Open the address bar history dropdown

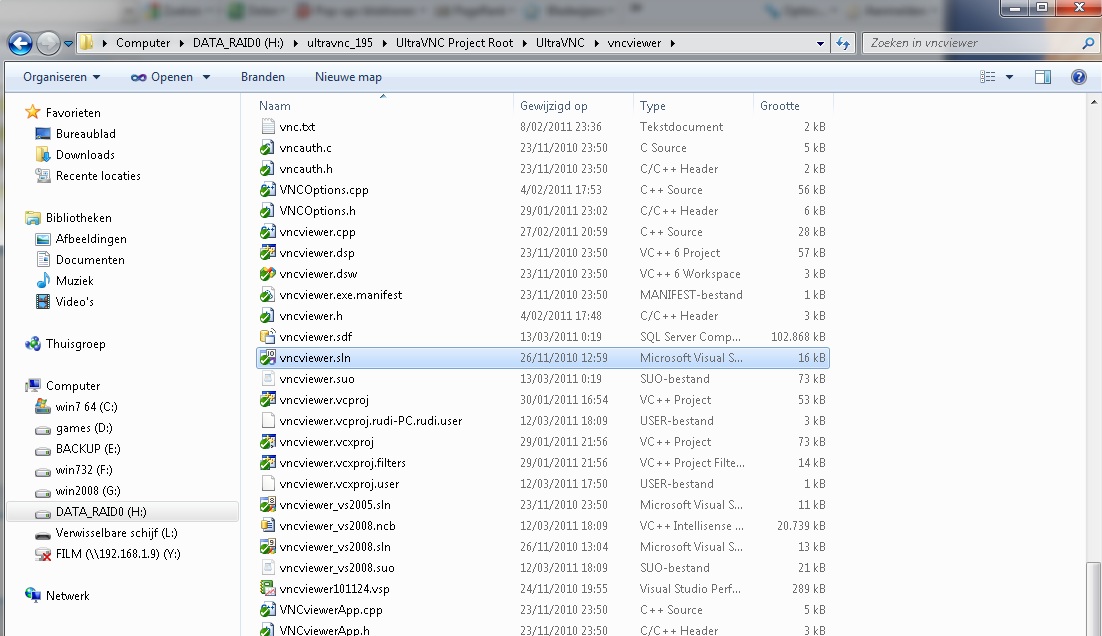click(x=820, y=44)
